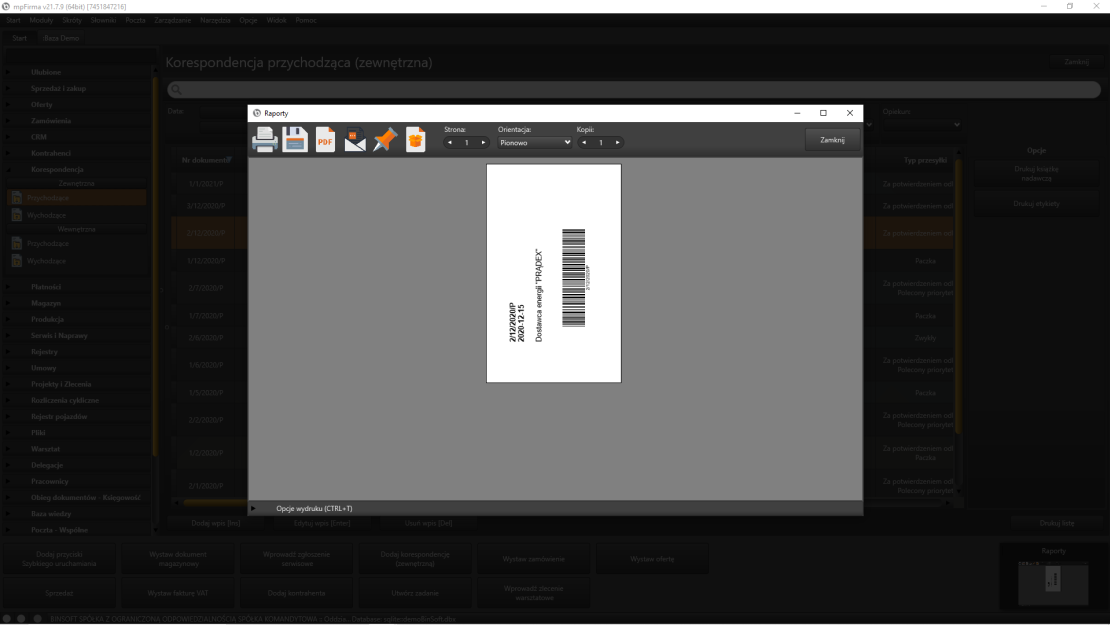The image size is (1110, 625).
Task: Open the Poczta menu
Action: click(135, 21)
